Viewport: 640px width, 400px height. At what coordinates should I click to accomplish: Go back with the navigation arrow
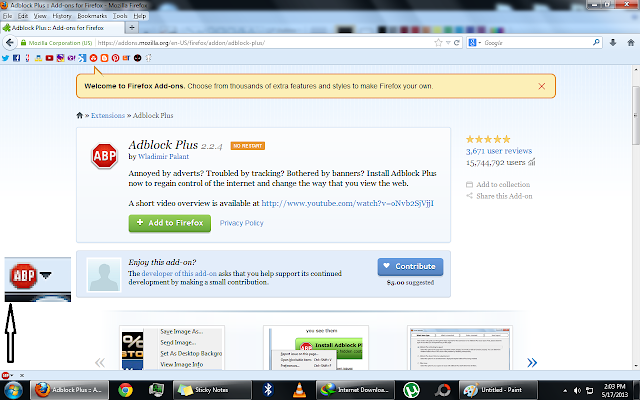coord(10,42)
